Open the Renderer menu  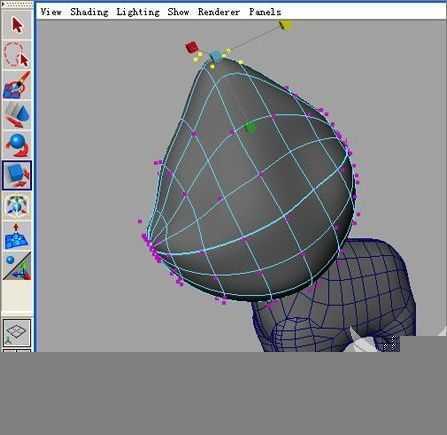219,12
